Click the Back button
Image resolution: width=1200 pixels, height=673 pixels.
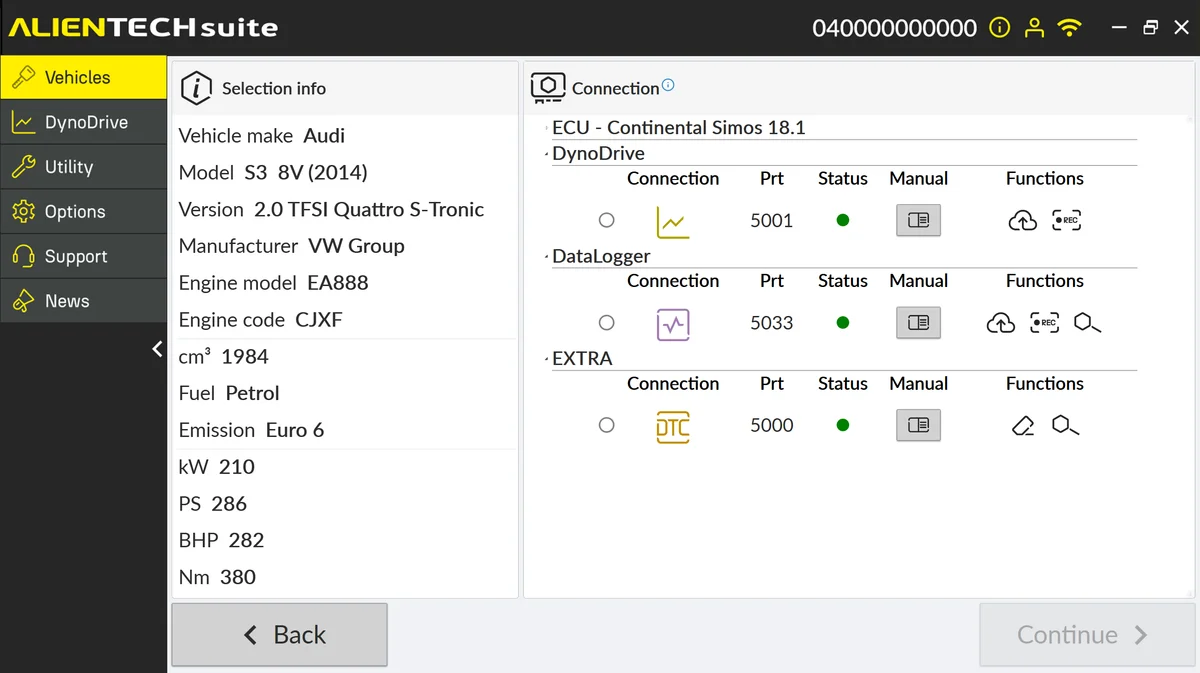(x=279, y=635)
